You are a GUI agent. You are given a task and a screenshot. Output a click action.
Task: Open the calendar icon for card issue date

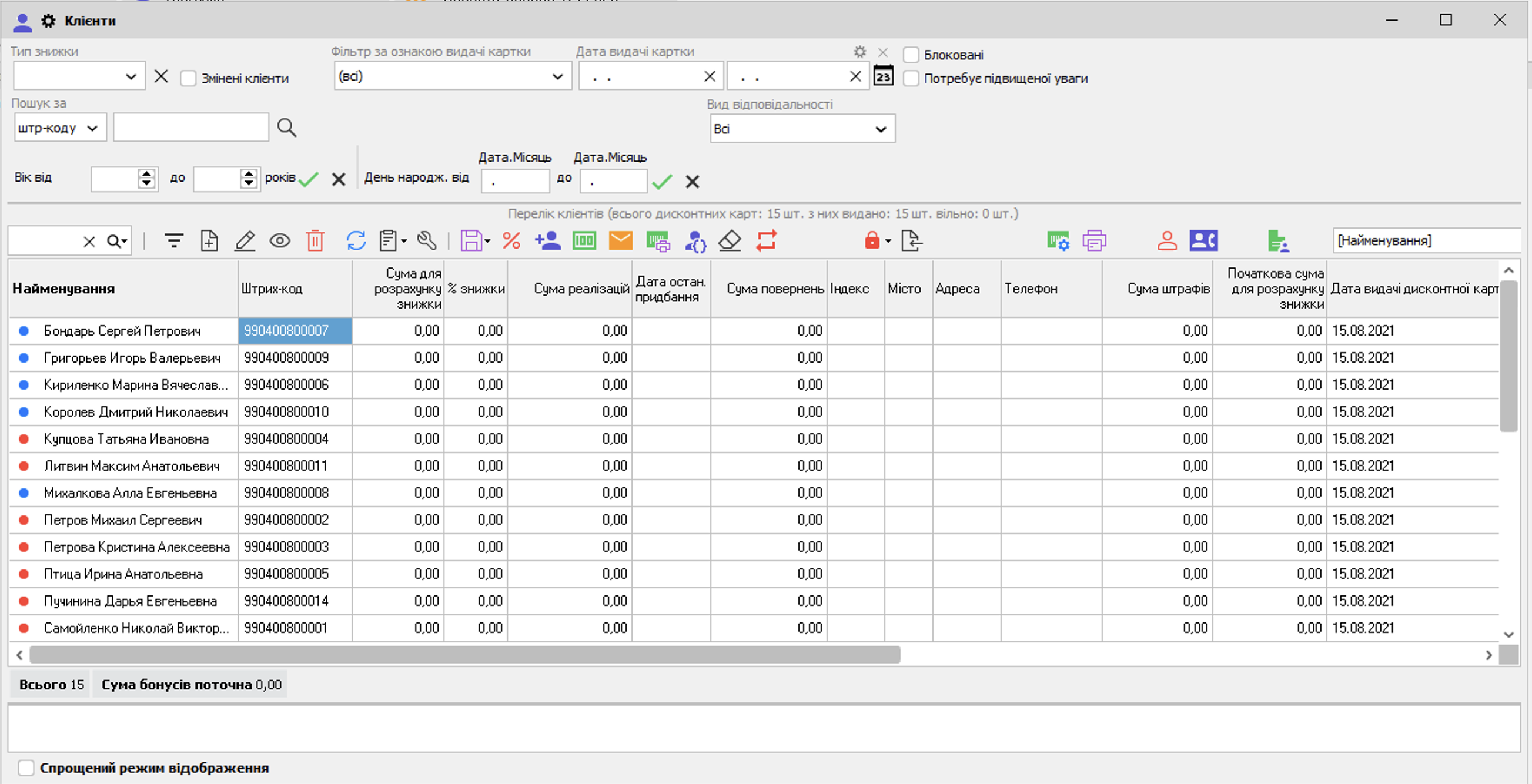883,76
